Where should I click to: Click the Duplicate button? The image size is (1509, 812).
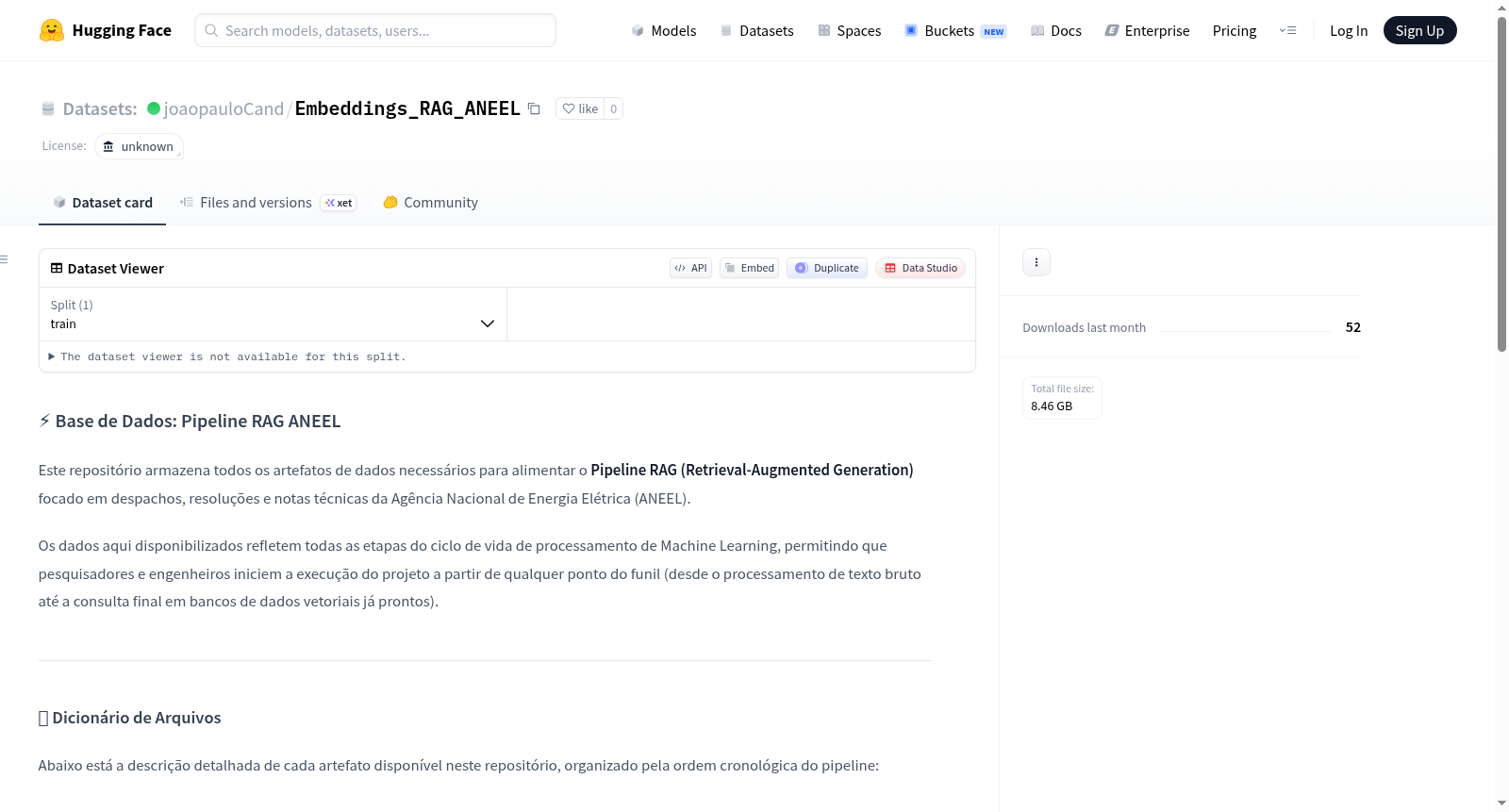click(x=827, y=268)
